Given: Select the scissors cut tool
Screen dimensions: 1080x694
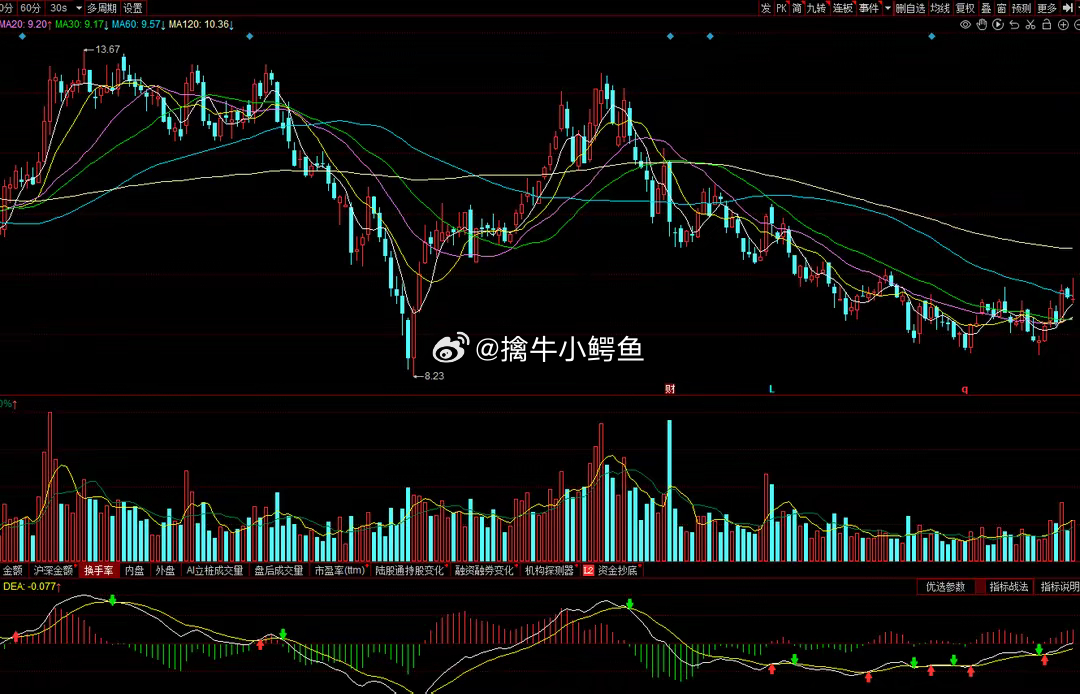Looking at the screenshot, I should (1030, 25).
